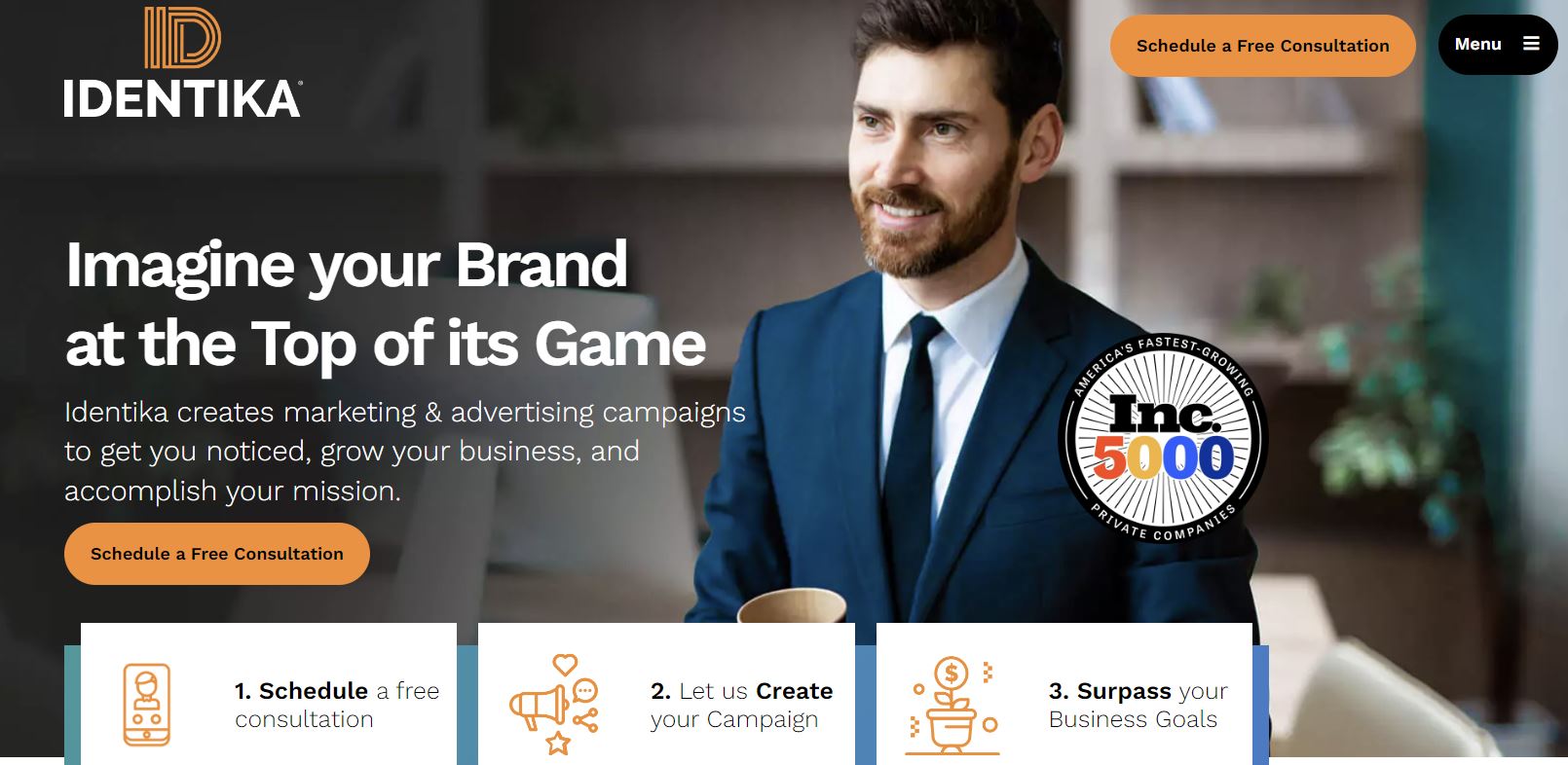Open the hamburger menu icon
Screen dimensions: 1568x765
[x=1531, y=44]
